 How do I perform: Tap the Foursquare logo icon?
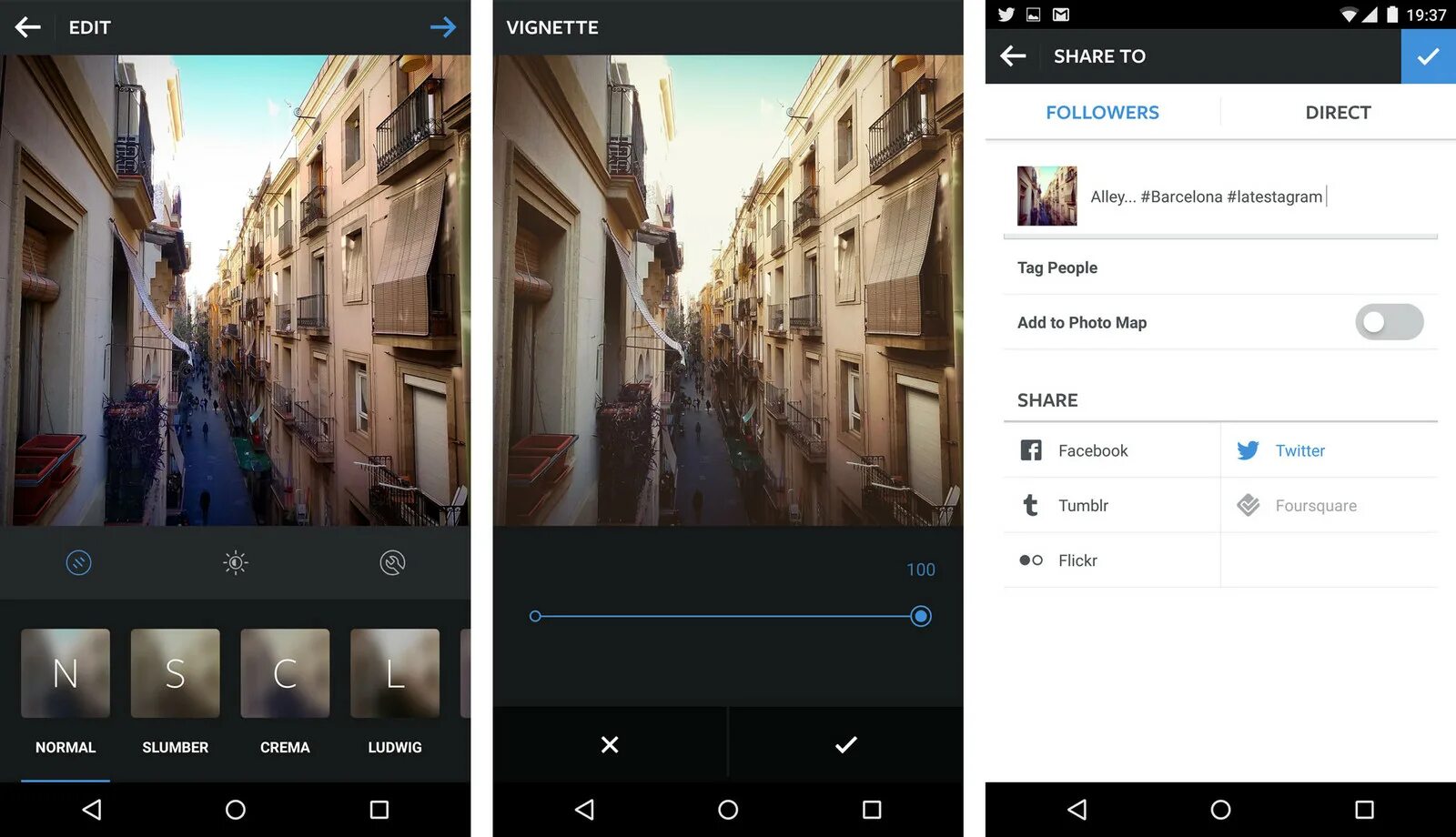(1249, 505)
